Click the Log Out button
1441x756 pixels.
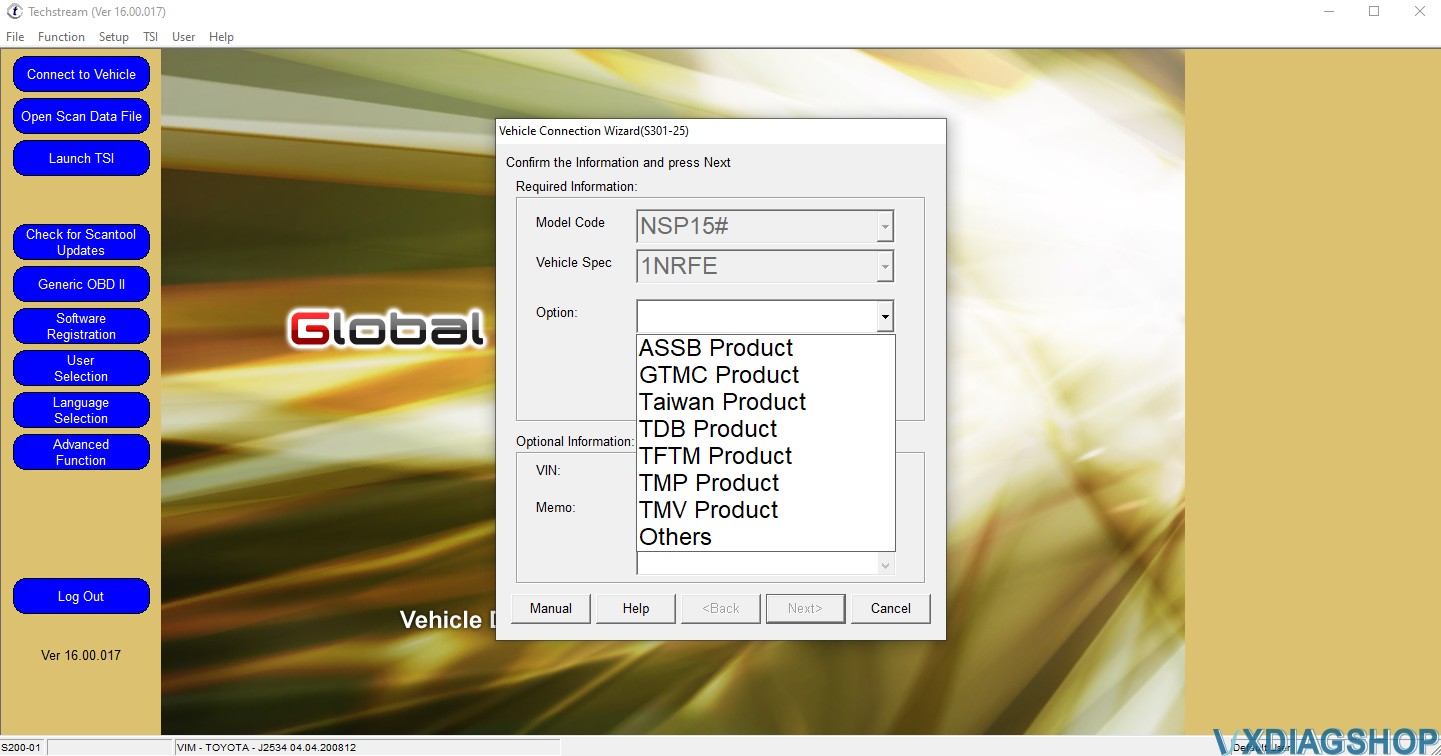coord(81,596)
